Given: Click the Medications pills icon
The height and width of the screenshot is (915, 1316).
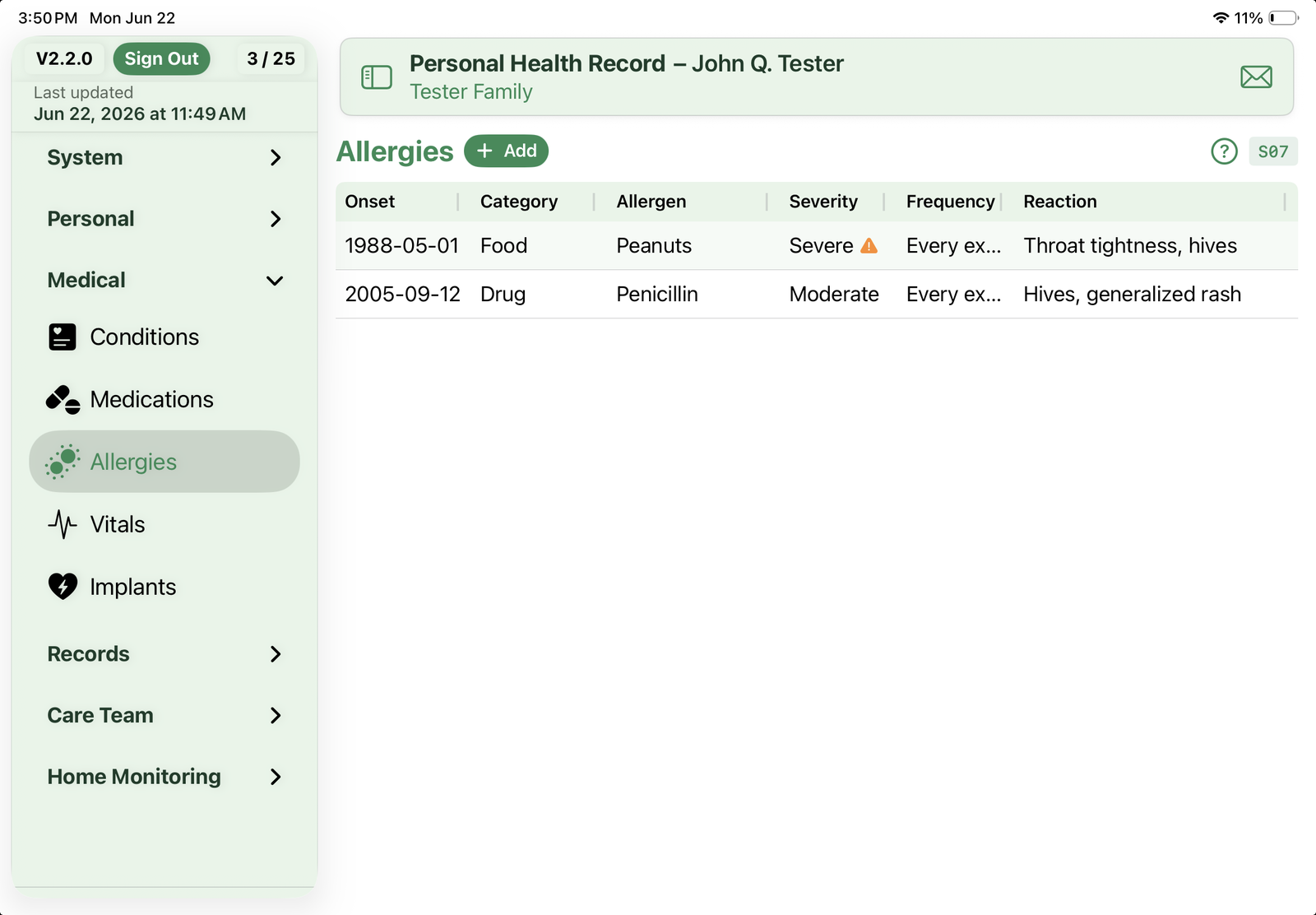Looking at the screenshot, I should [x=63, y=400].
